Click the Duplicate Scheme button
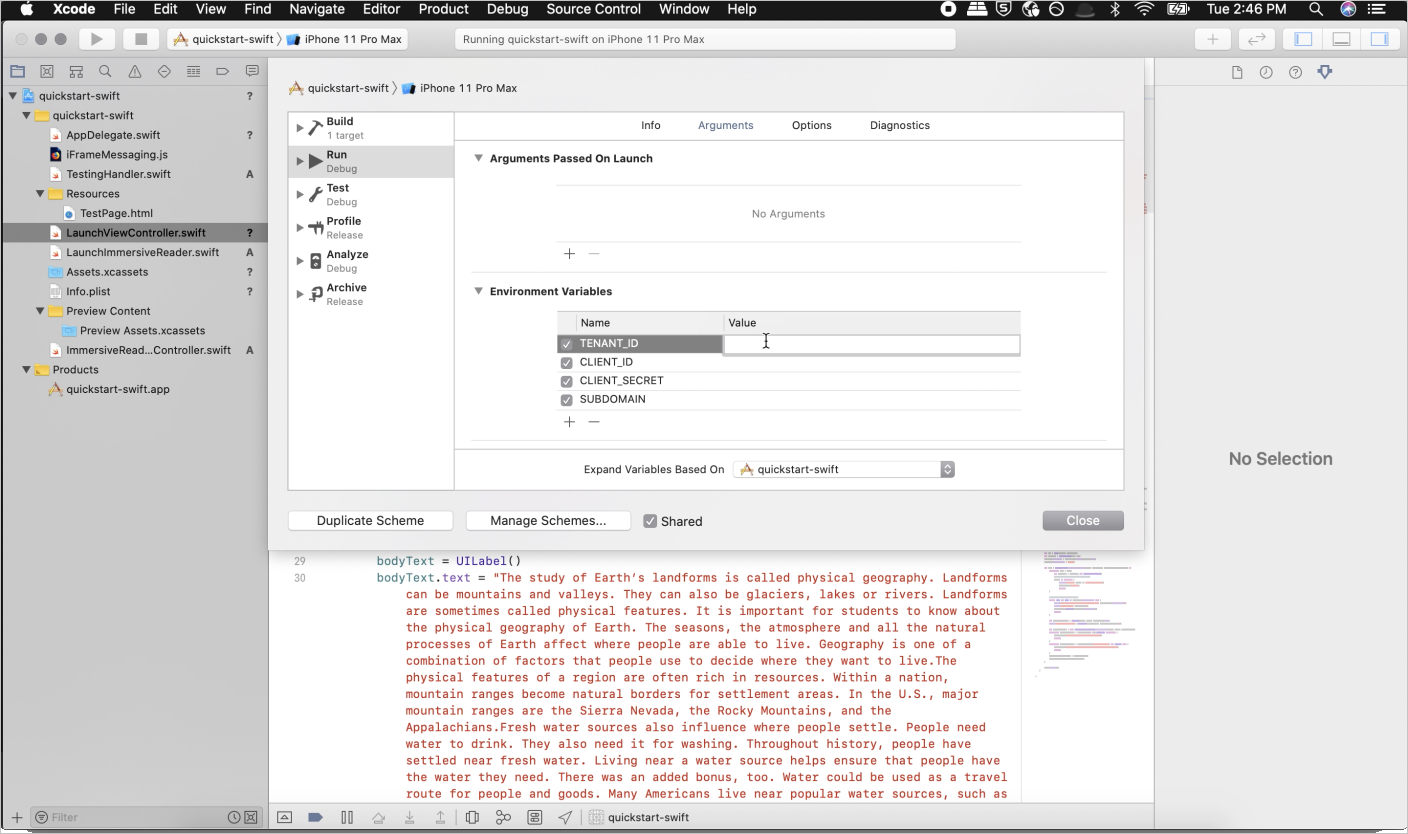Viewport: 1408px width, 834px height. [x=370, y=520]
